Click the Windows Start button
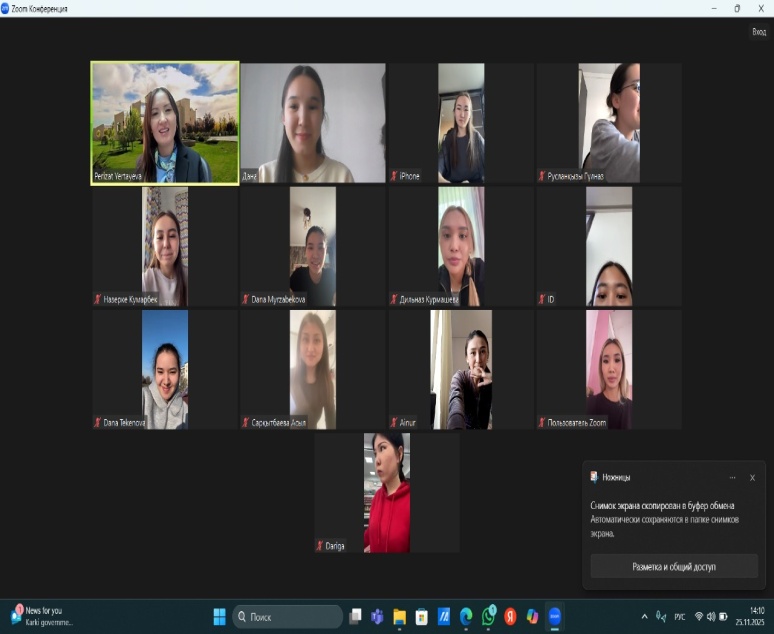This screenshot has width=774, height=634. click(219, 616)
